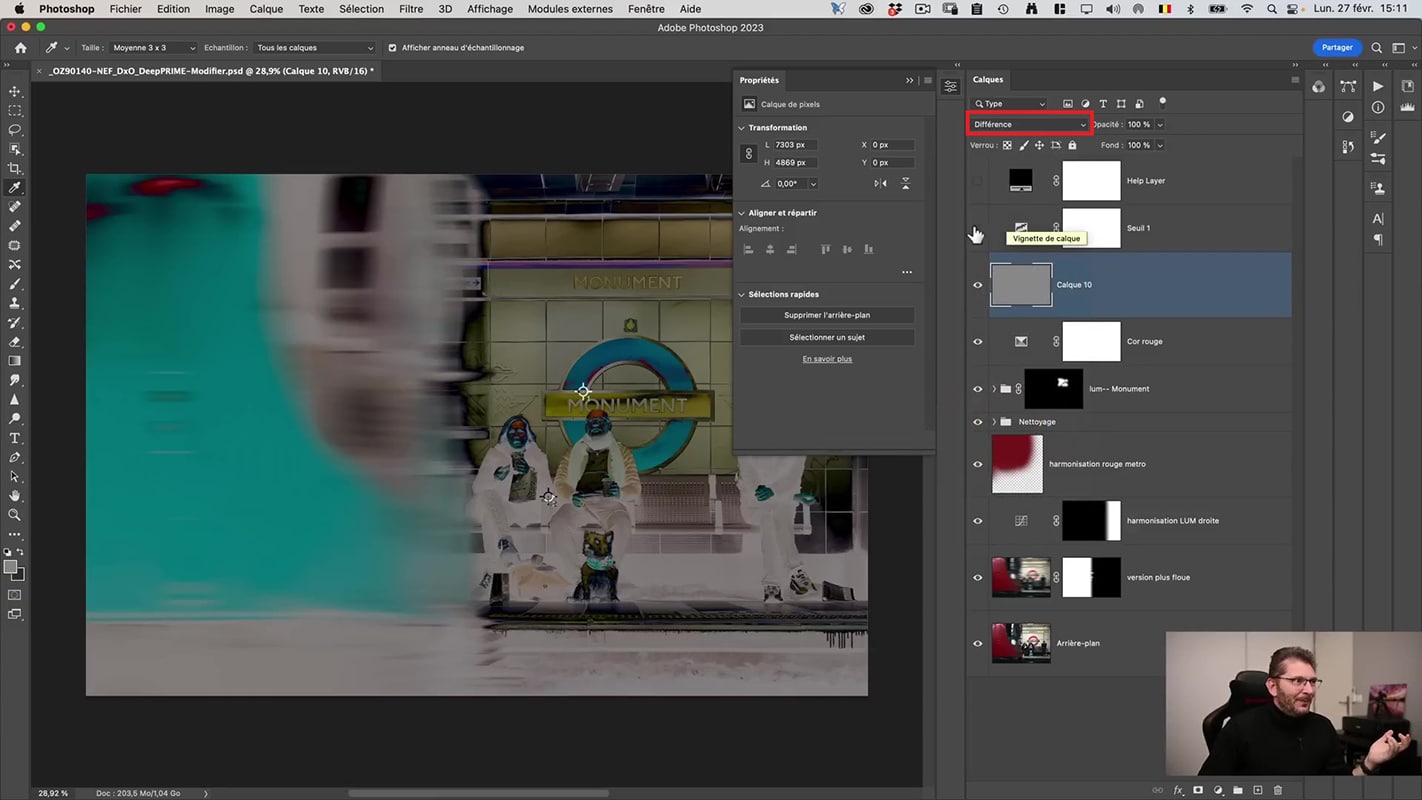
Task: Add a layer mask
Action: tap(1198, 790)
